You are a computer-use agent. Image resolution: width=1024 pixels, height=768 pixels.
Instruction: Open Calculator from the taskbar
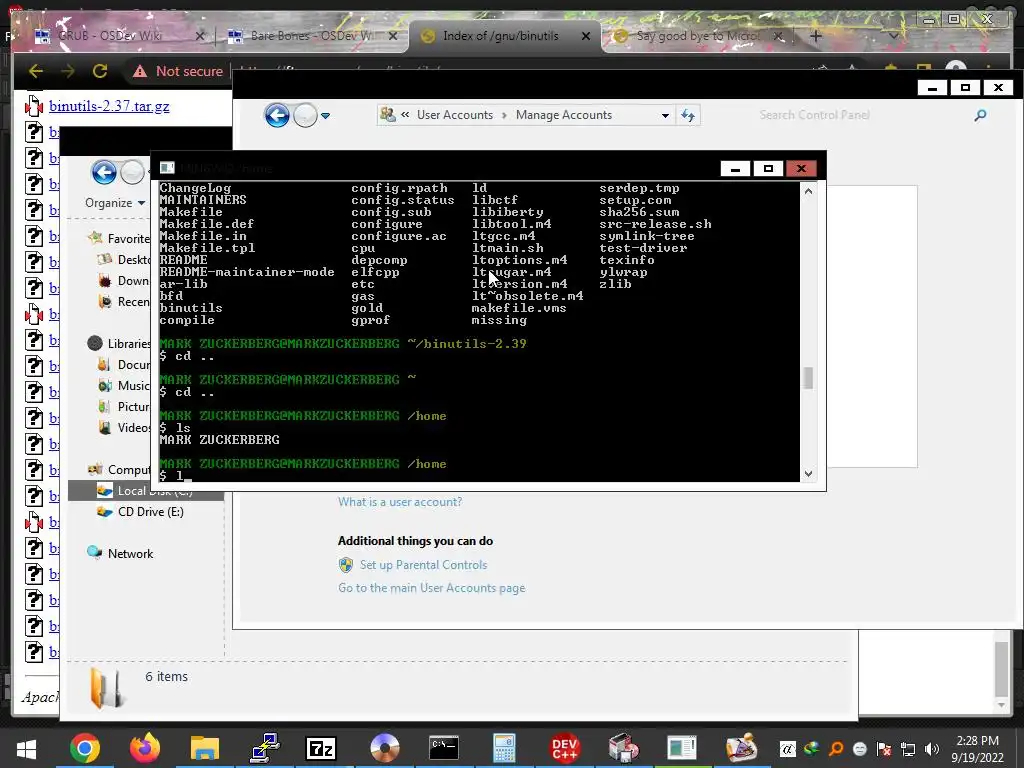click(504, 748)
